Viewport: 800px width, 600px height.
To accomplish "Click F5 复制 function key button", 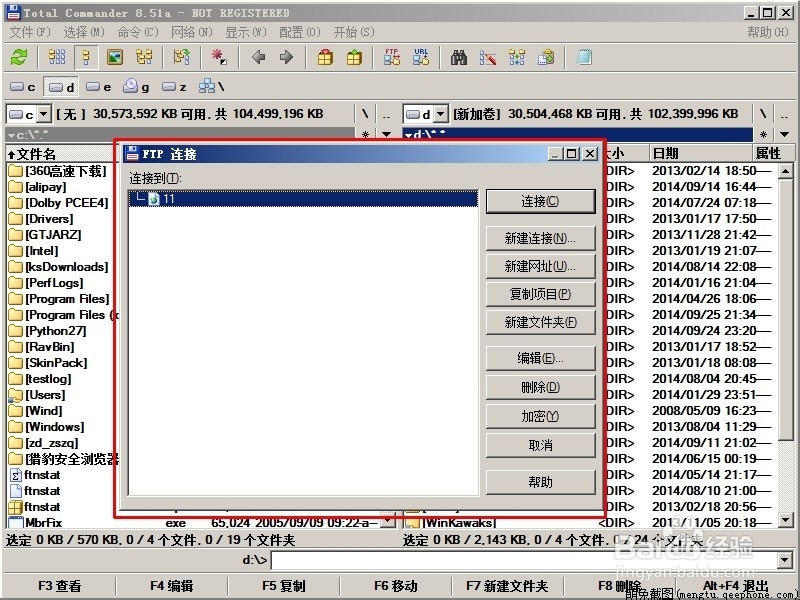I will pos(284,586).
